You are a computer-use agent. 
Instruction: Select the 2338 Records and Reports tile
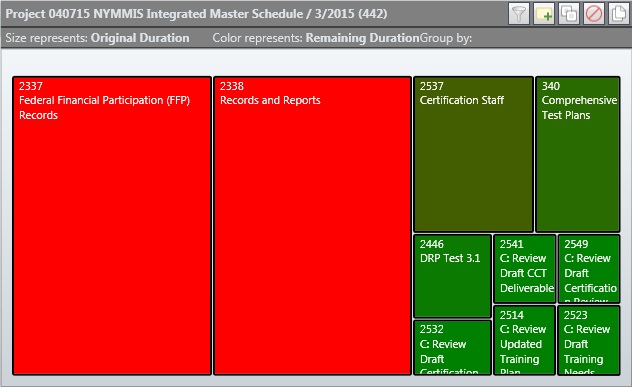pos(312,226)
